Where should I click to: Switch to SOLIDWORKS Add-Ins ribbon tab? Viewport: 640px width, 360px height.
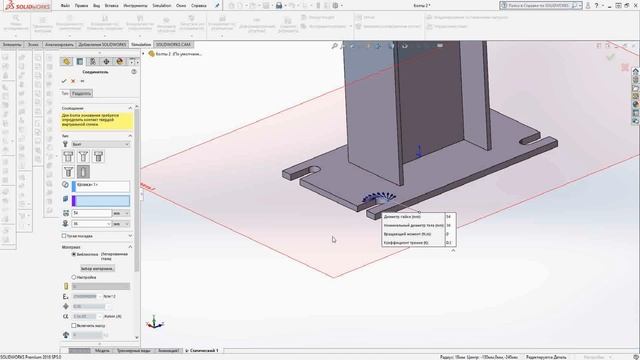(102, 44)
